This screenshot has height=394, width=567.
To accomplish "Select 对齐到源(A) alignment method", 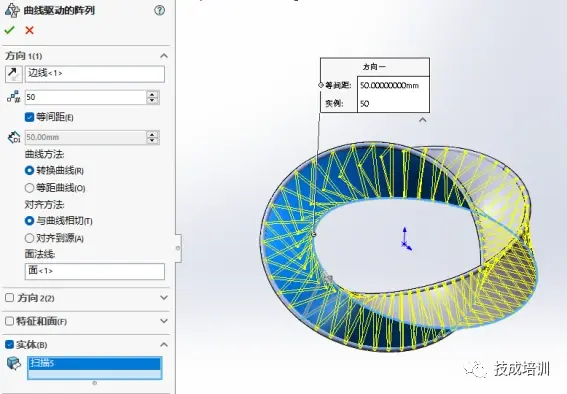I will pos(29,238).
